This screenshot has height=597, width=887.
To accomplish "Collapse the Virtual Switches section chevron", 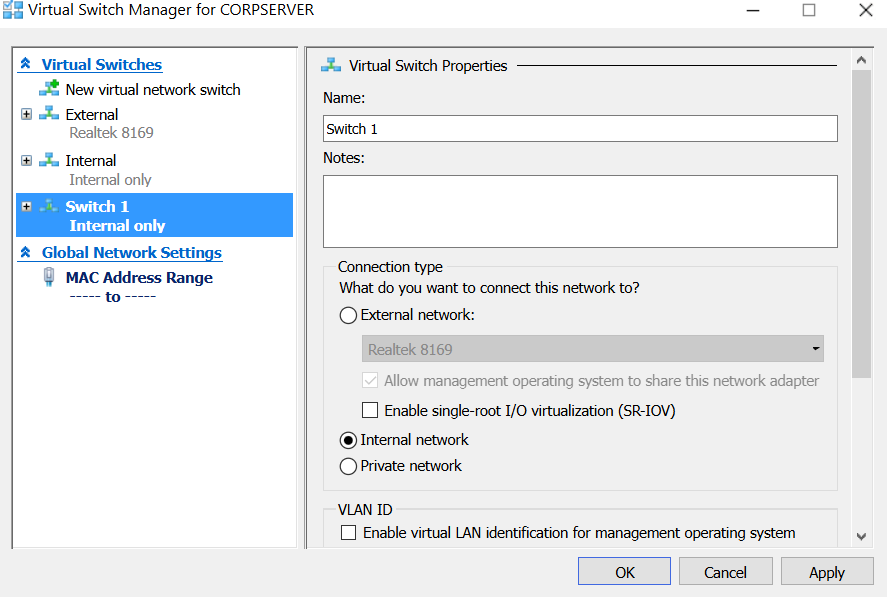I will tap(26, 64).
